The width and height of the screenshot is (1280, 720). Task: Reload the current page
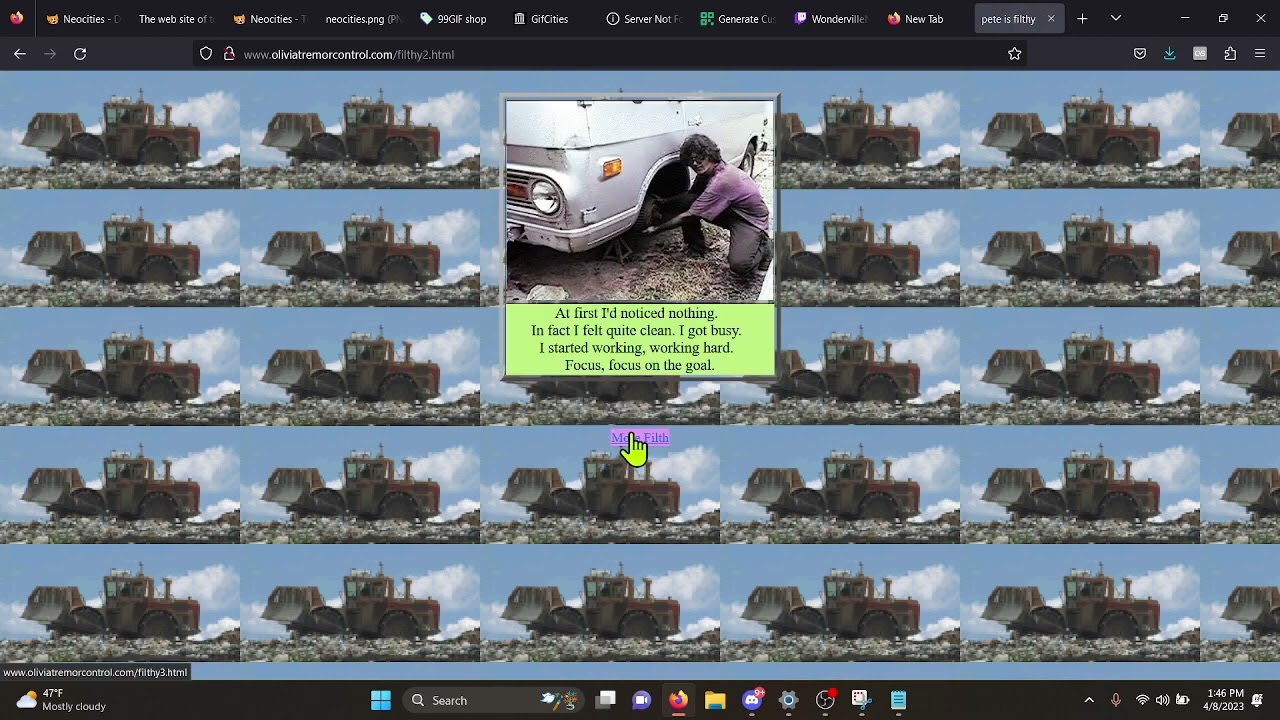[x=80, y=54]
